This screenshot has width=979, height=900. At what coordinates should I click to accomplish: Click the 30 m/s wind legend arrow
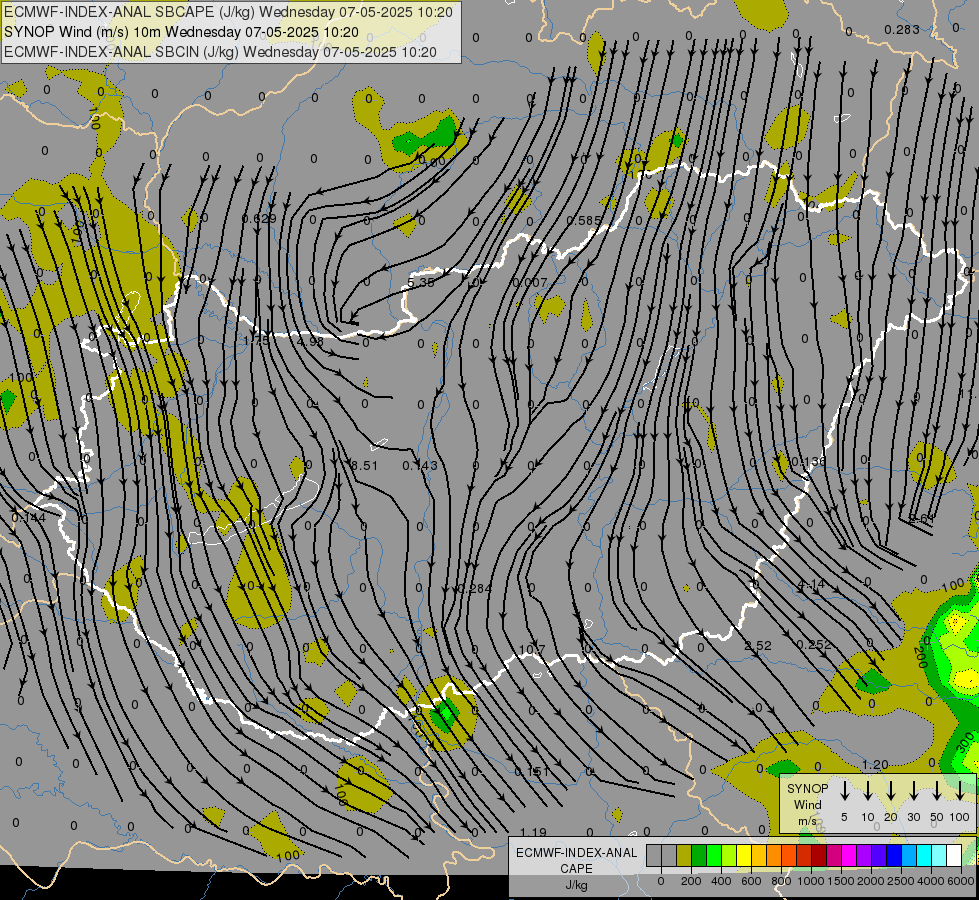tap(913, 790)
